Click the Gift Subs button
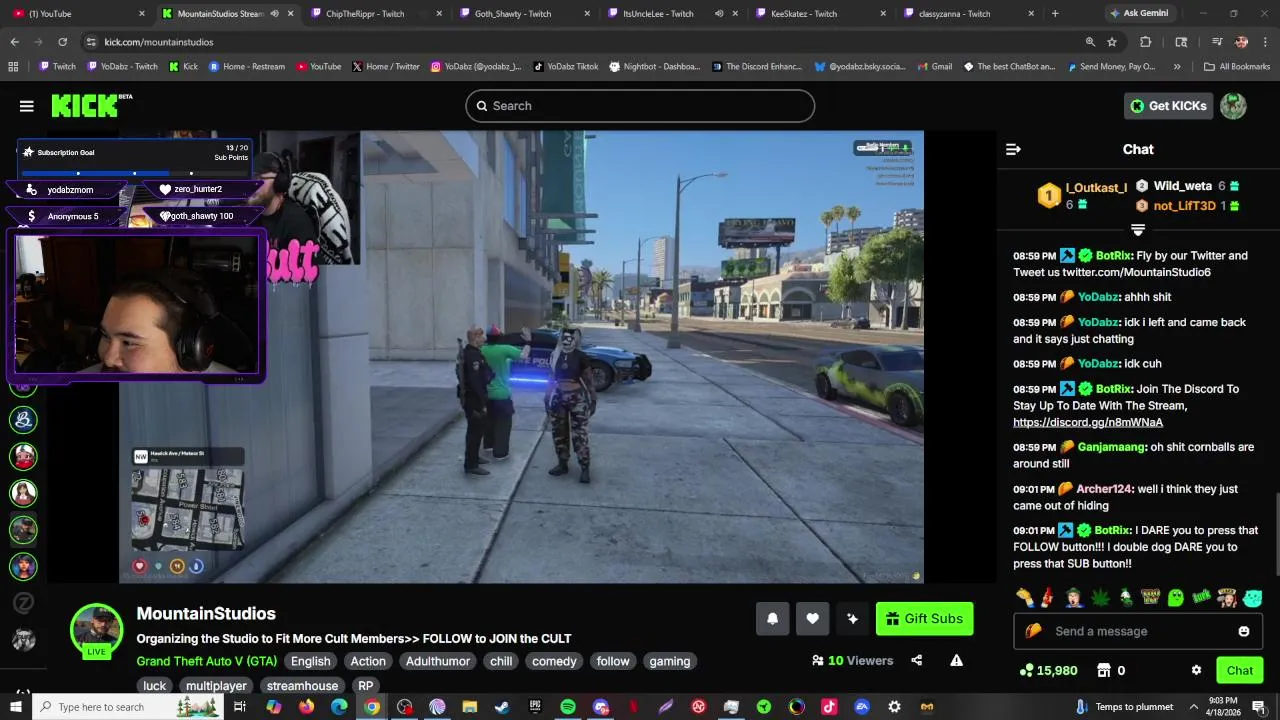This screenshot has height=720, width=1280. point(924,618)
